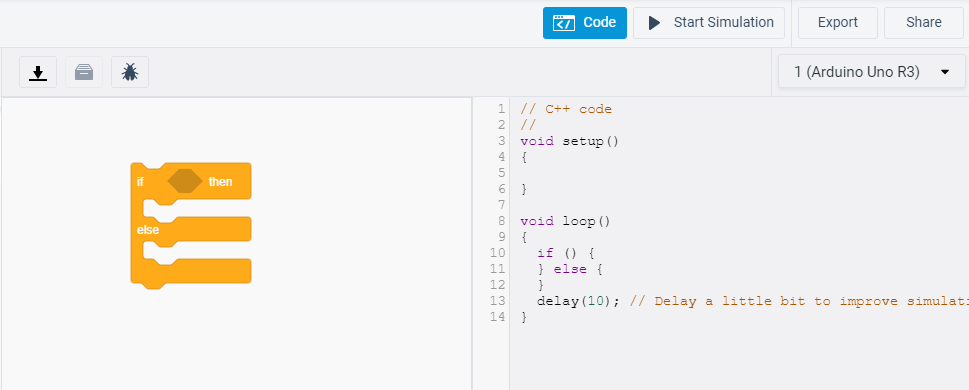The width and height of the screenshot is (969, 390).
Task: Click the empty hexagon condition slot
Action: [185, 181]
